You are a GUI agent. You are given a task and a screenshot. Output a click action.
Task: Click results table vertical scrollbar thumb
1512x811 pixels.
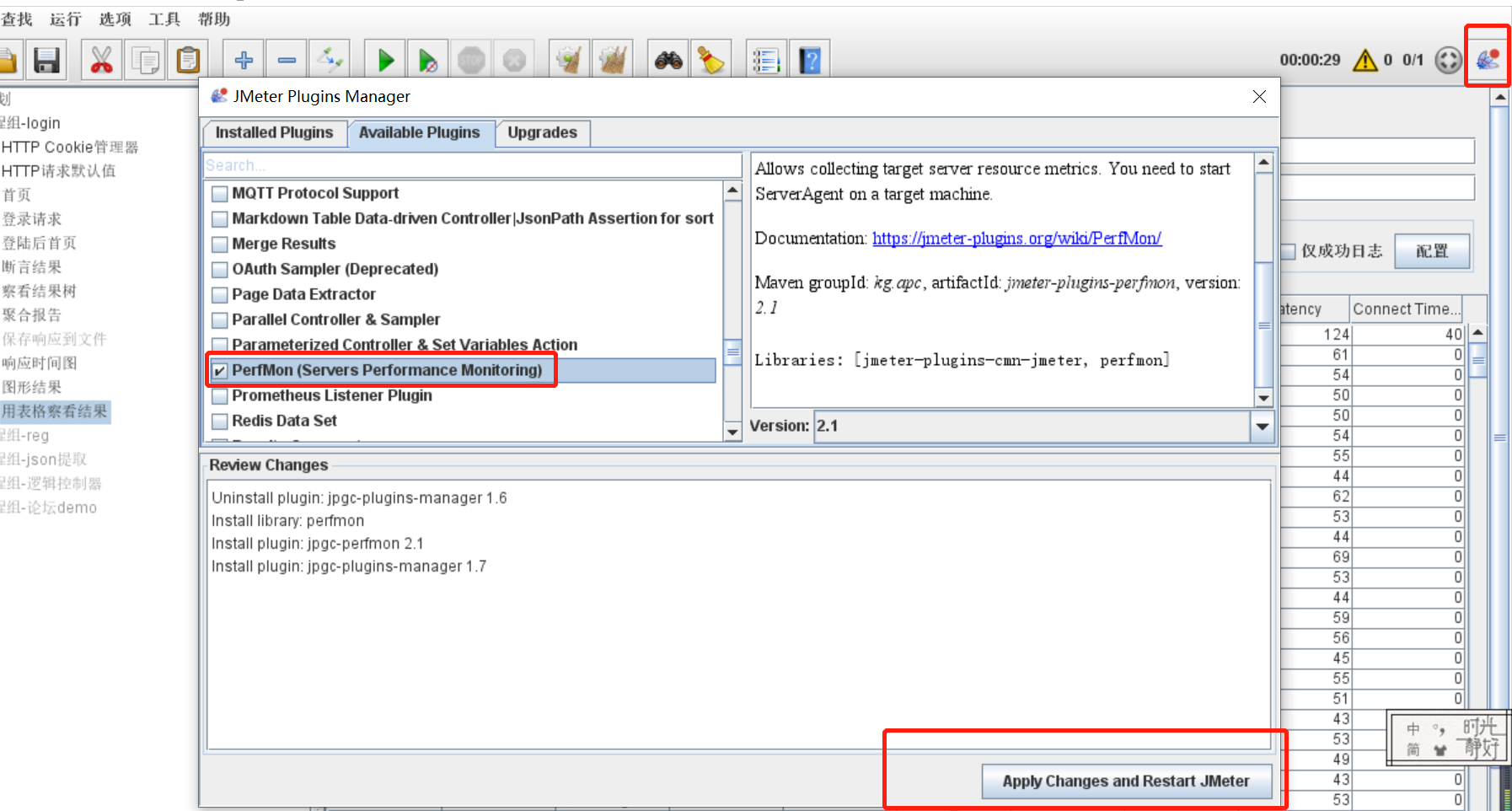tap(1478, 359)
